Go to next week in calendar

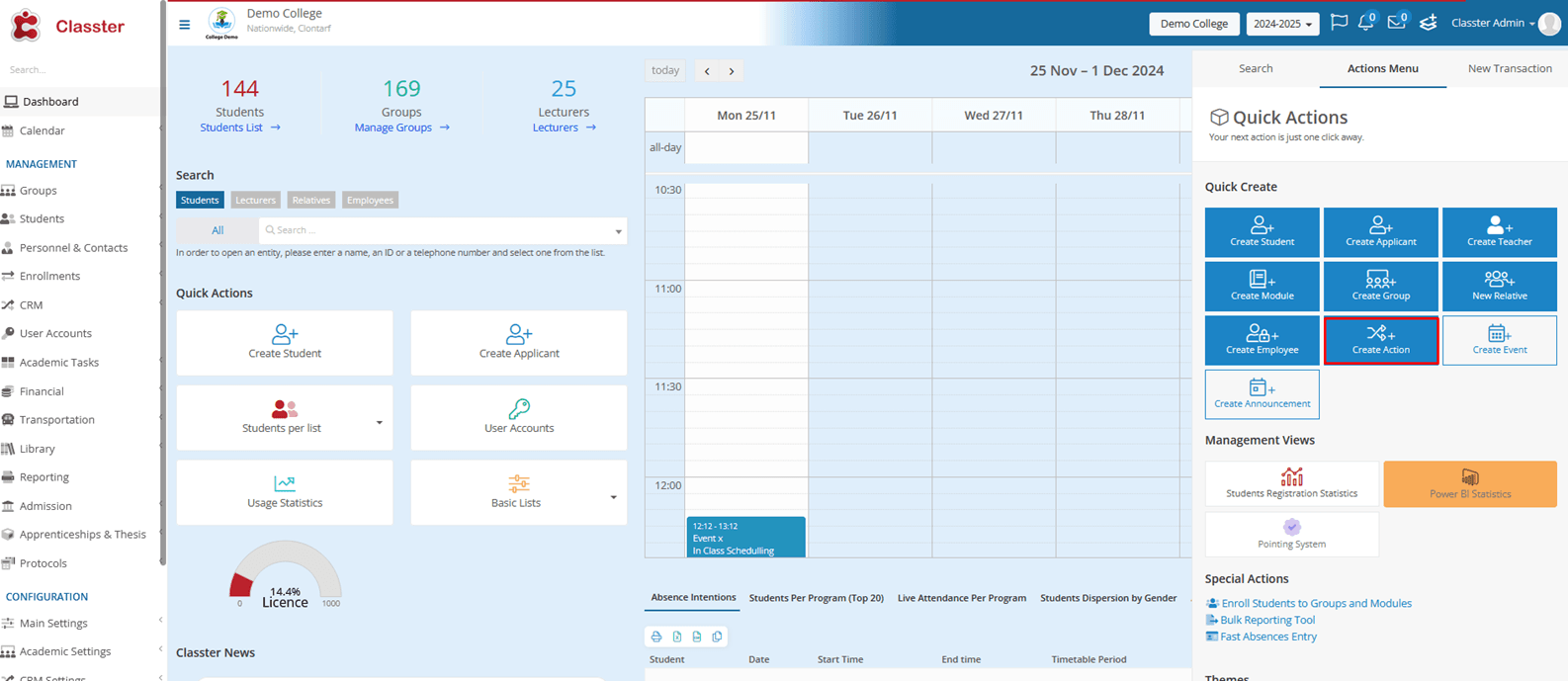coord(732,71)
